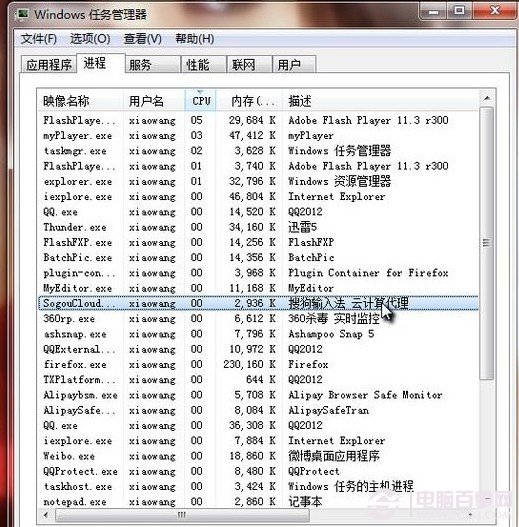Select the taskhost.exe process row
The height and width of the screenshot is (527, 519).
258,486
